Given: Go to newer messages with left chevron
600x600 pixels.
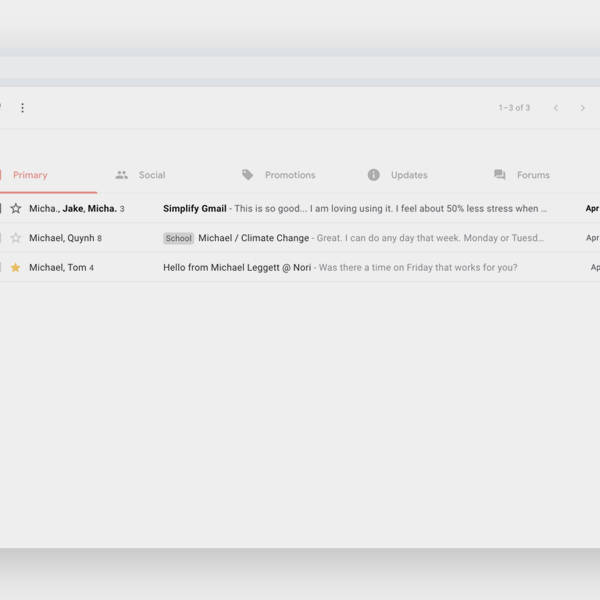Looking at the screenshot, I should coord(556,108).
